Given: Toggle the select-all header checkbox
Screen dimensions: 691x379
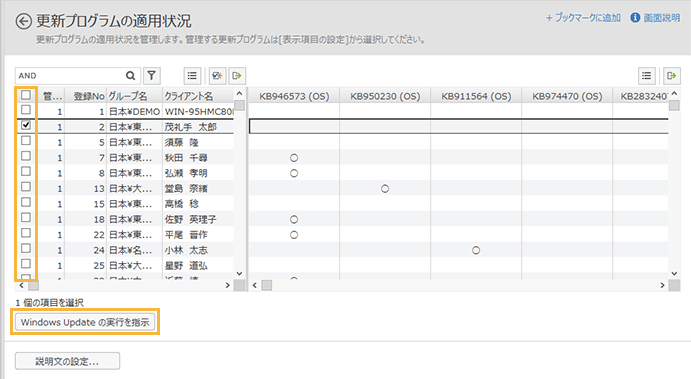Looking at the screenshot, I should point(26,95).
